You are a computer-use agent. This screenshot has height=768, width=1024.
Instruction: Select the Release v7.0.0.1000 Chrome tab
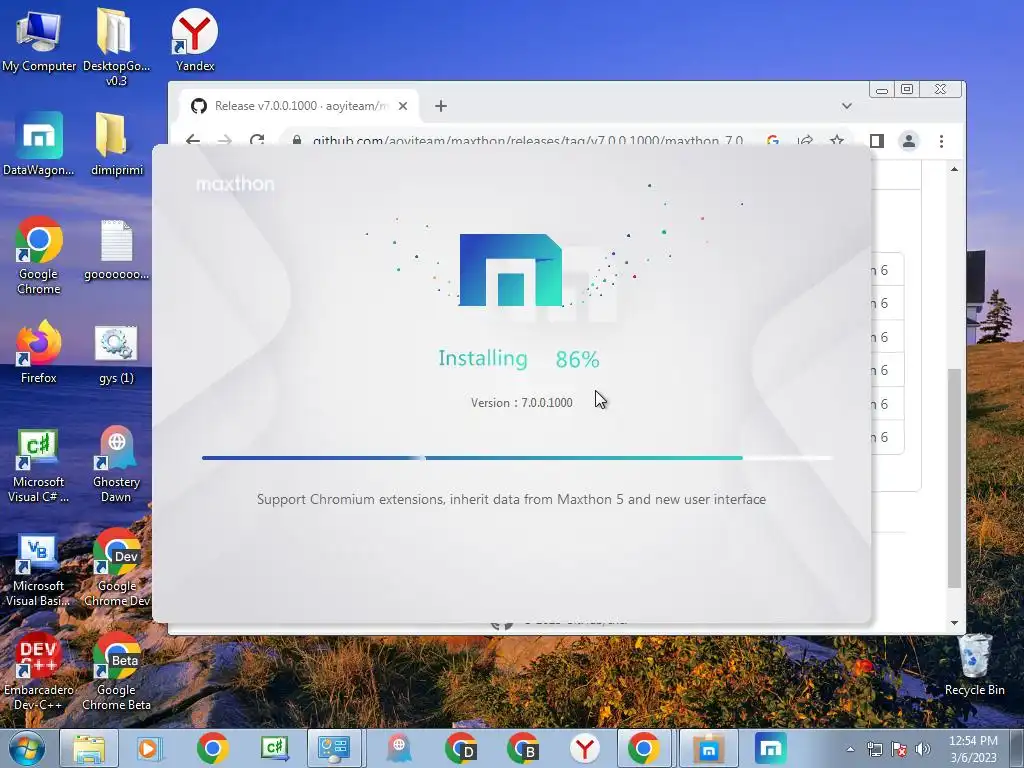[298, 106]
